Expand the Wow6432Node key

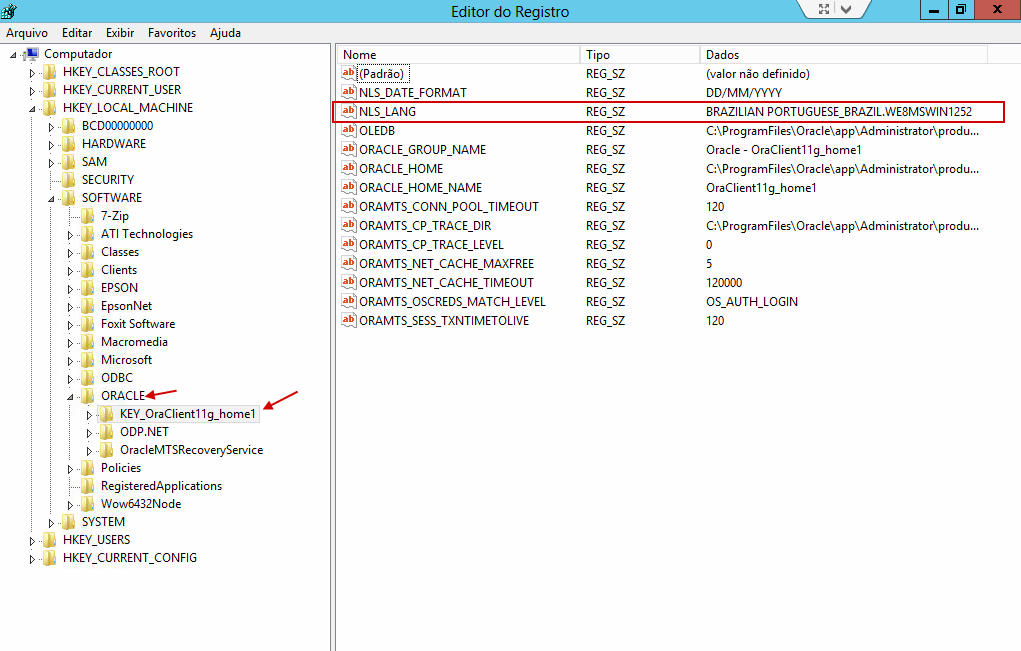coord(70,505)
